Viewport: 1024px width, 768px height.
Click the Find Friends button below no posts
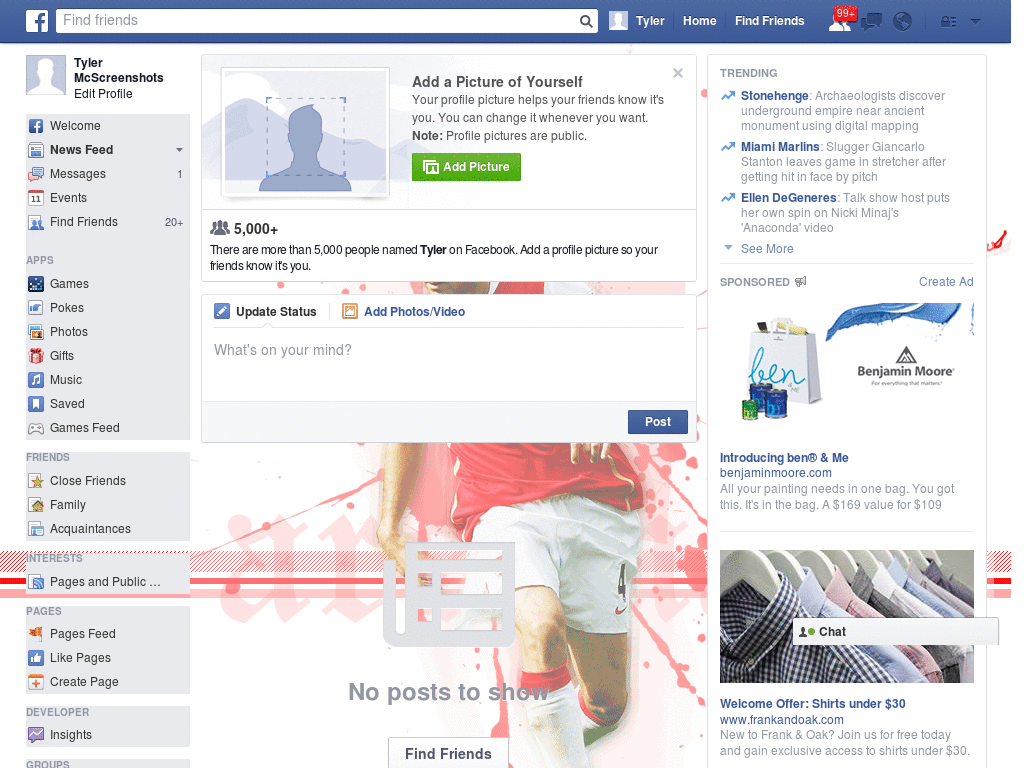click(448, 753)
